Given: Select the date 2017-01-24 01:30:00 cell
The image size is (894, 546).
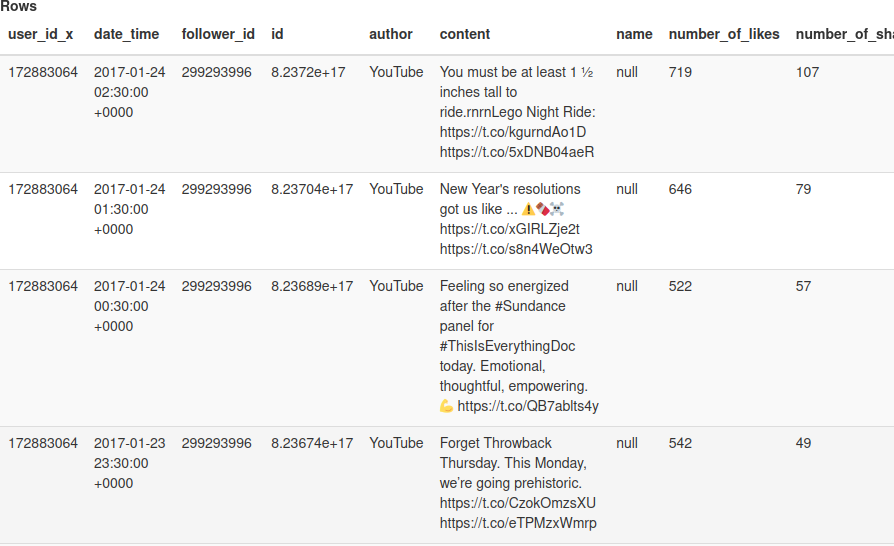Looking at the screenshot, I should [130, 209].
